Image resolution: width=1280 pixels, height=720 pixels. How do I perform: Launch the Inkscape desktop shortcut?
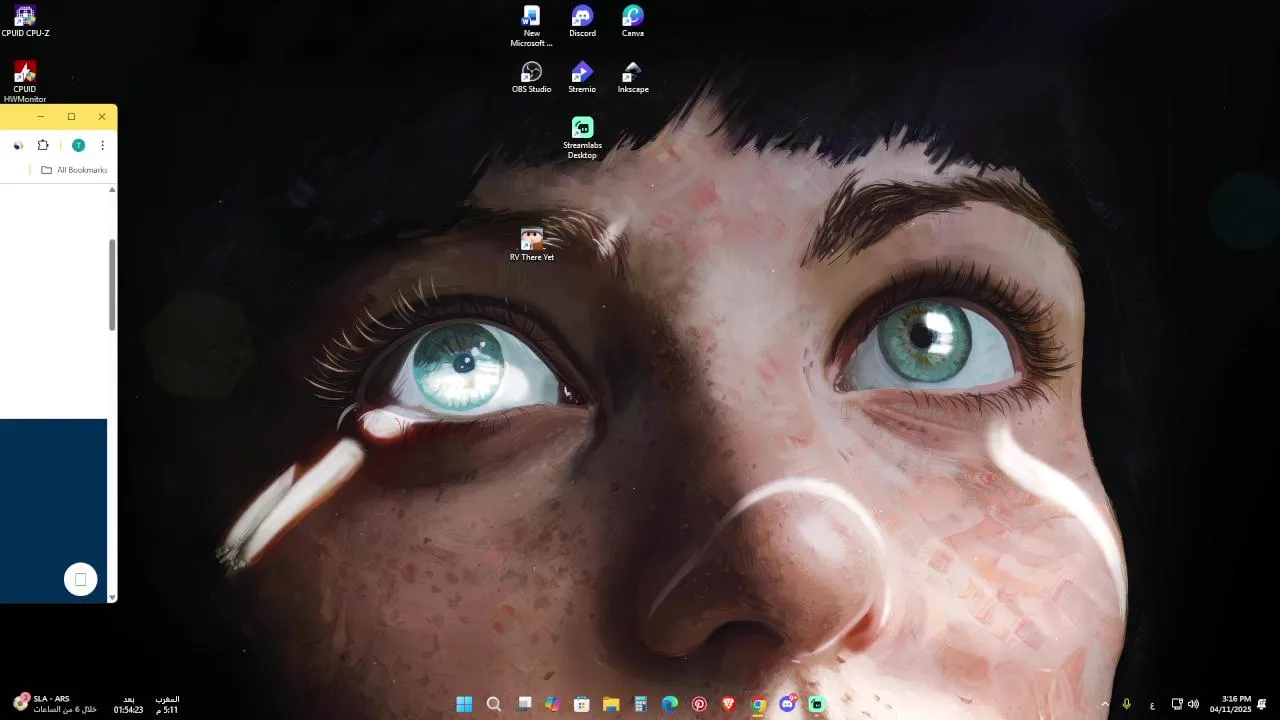tap(633, 78)
